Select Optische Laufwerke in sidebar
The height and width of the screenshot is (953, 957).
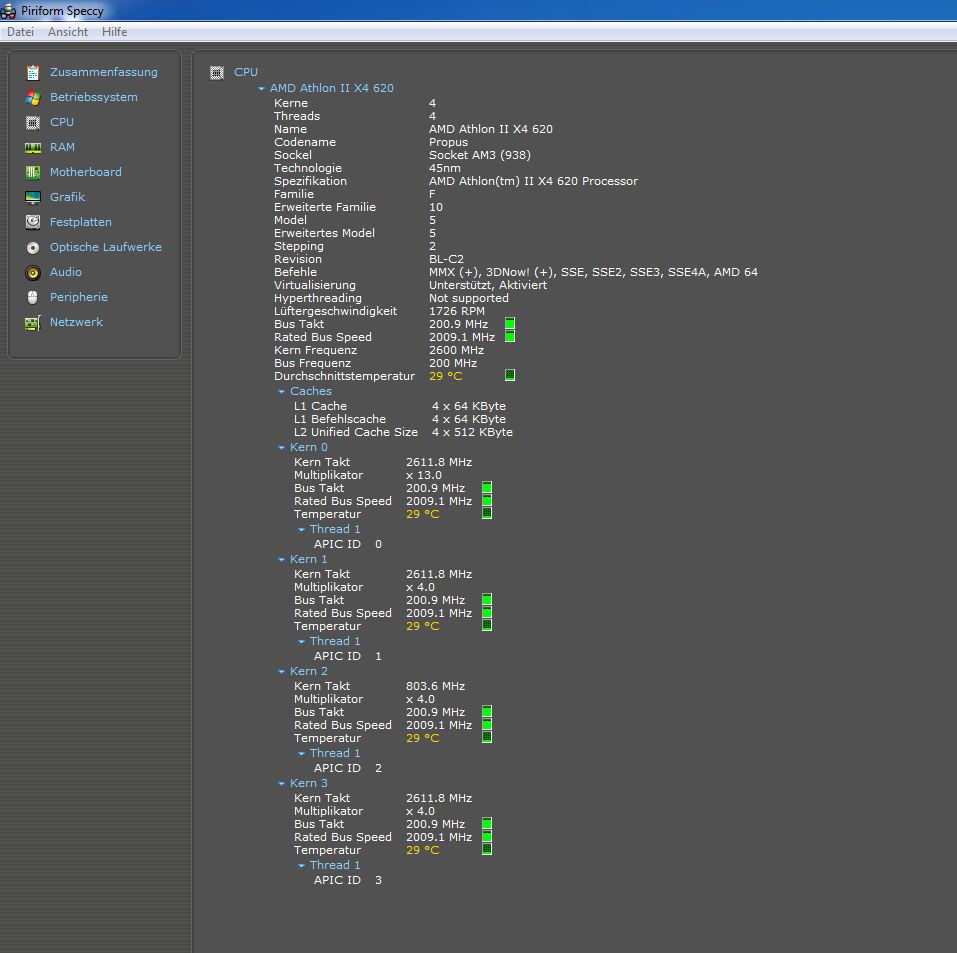[106, 247]
